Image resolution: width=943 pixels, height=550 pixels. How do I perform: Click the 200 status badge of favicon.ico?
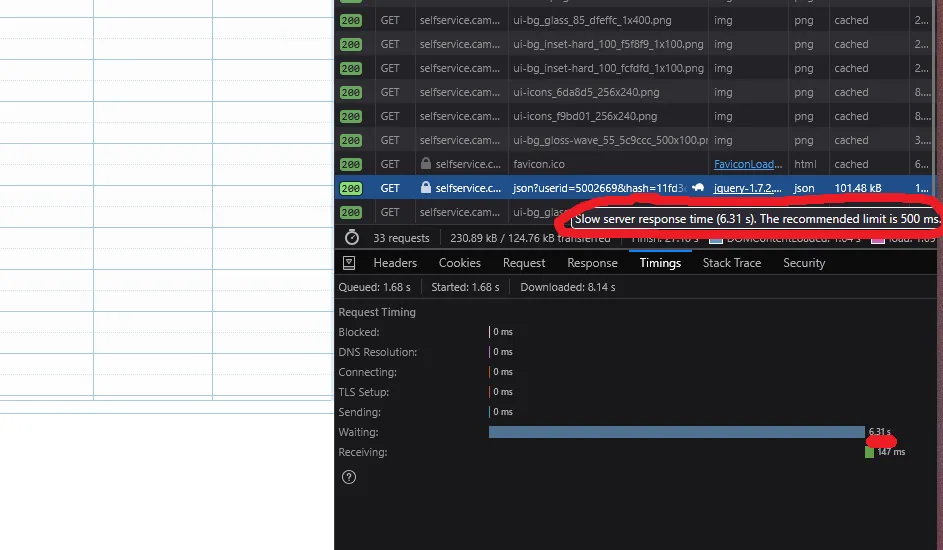[351, 164]
